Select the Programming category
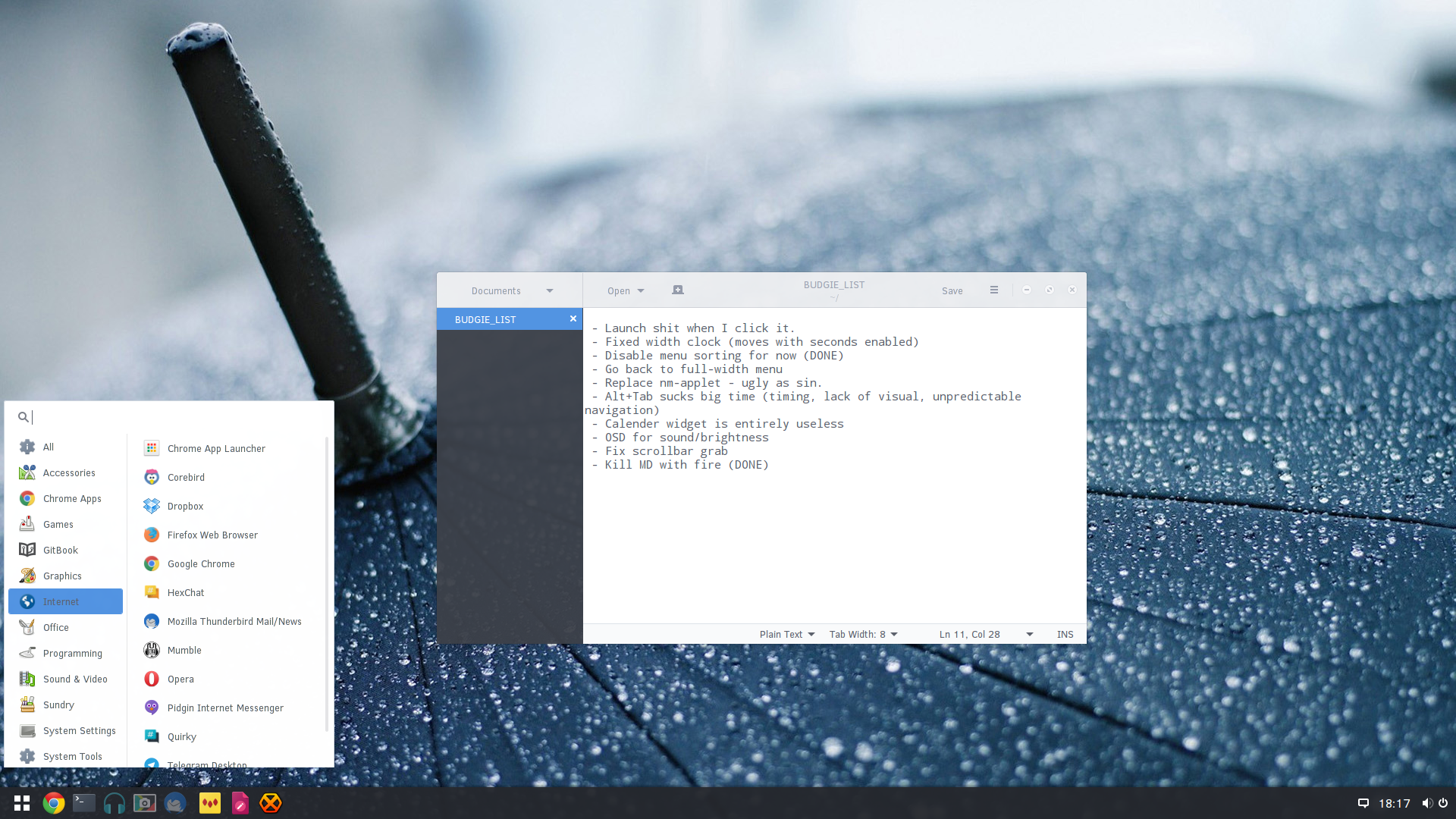Viewport: 1456px width, 819px height. (x=65, y=653)
